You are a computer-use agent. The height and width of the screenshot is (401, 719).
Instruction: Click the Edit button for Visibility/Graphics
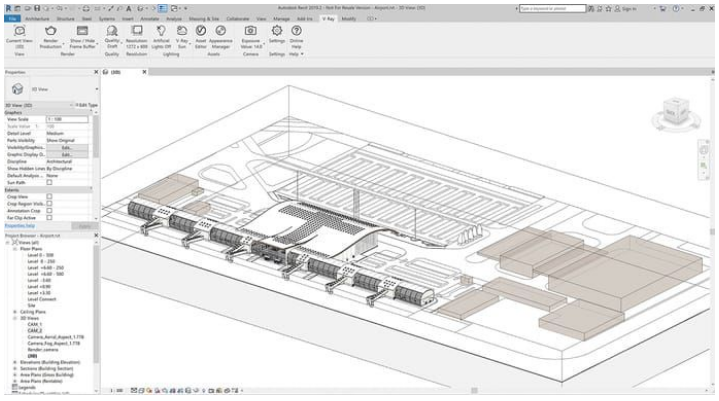[x=65, y=147]
